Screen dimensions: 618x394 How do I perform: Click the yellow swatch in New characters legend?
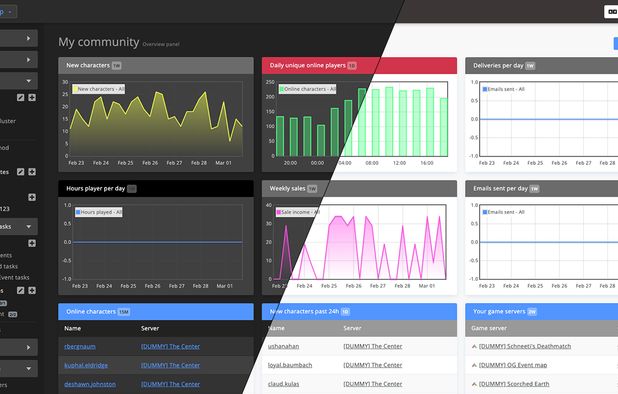(75, 89)
